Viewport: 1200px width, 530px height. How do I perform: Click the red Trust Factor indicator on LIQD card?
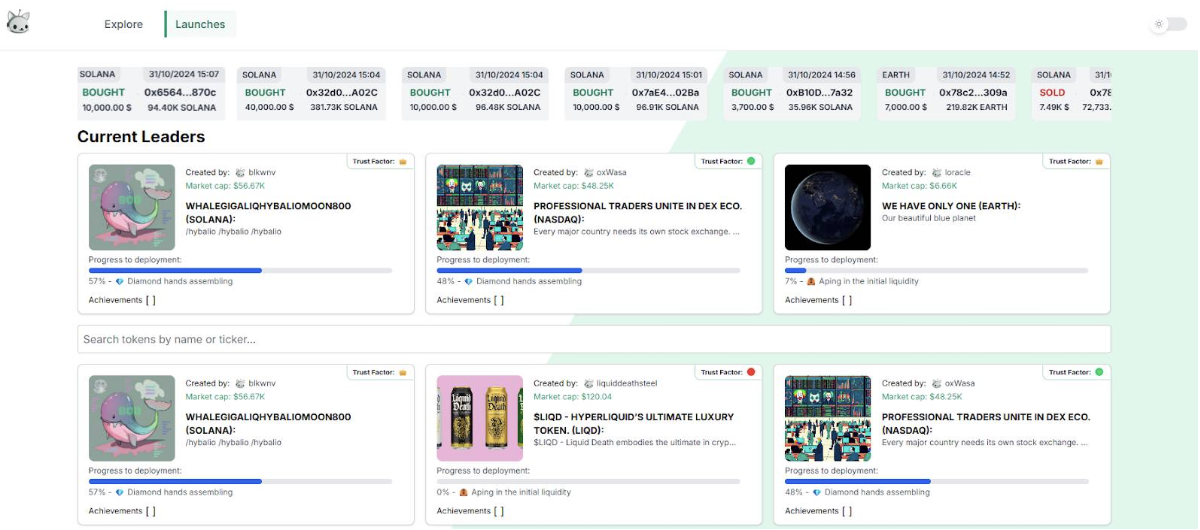[751, 372]
